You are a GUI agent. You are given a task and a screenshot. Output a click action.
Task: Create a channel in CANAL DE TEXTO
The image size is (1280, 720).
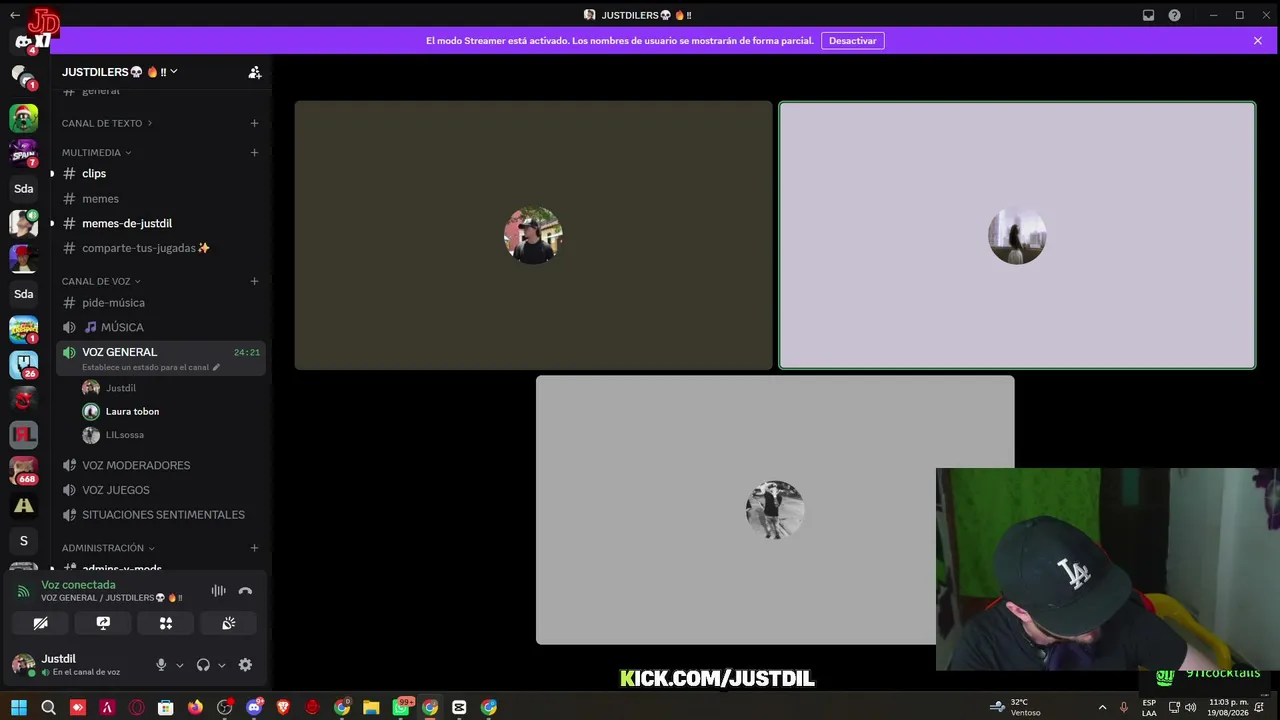[x=254, y=123]
